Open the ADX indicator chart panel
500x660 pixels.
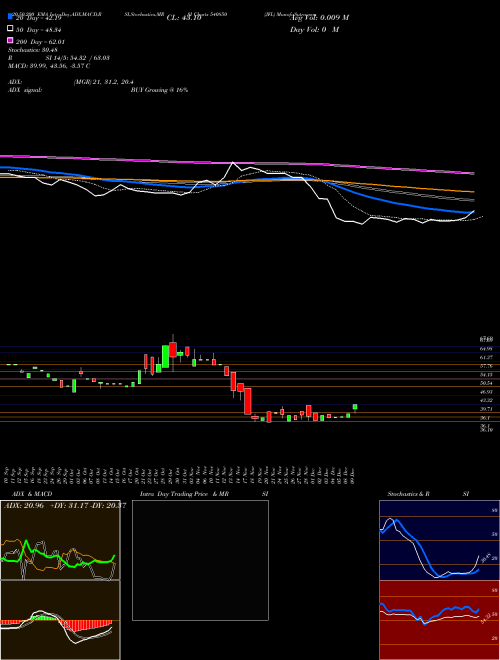coord(60,540)
